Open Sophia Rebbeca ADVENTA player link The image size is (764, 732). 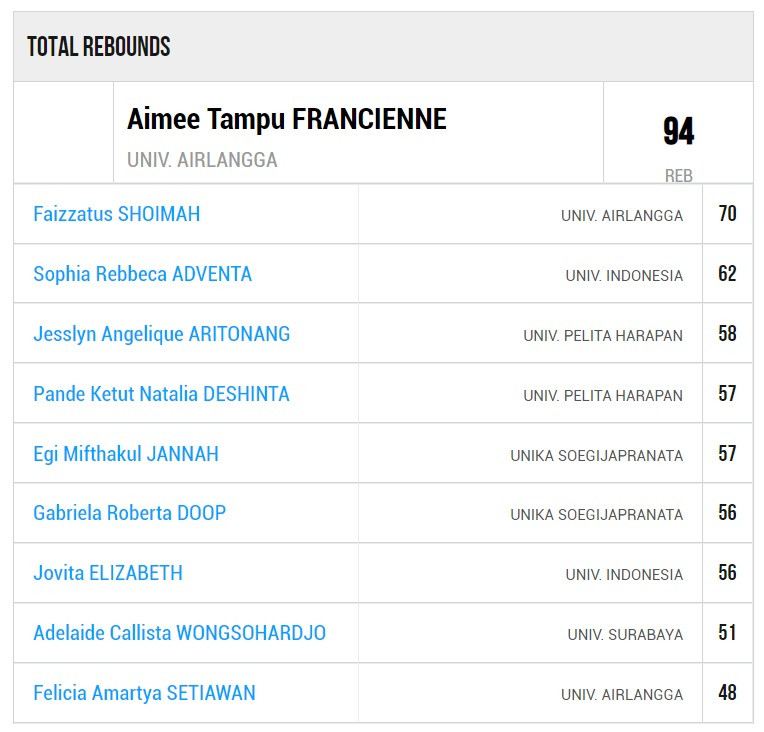pyautogui.click(x=142, y=274)
